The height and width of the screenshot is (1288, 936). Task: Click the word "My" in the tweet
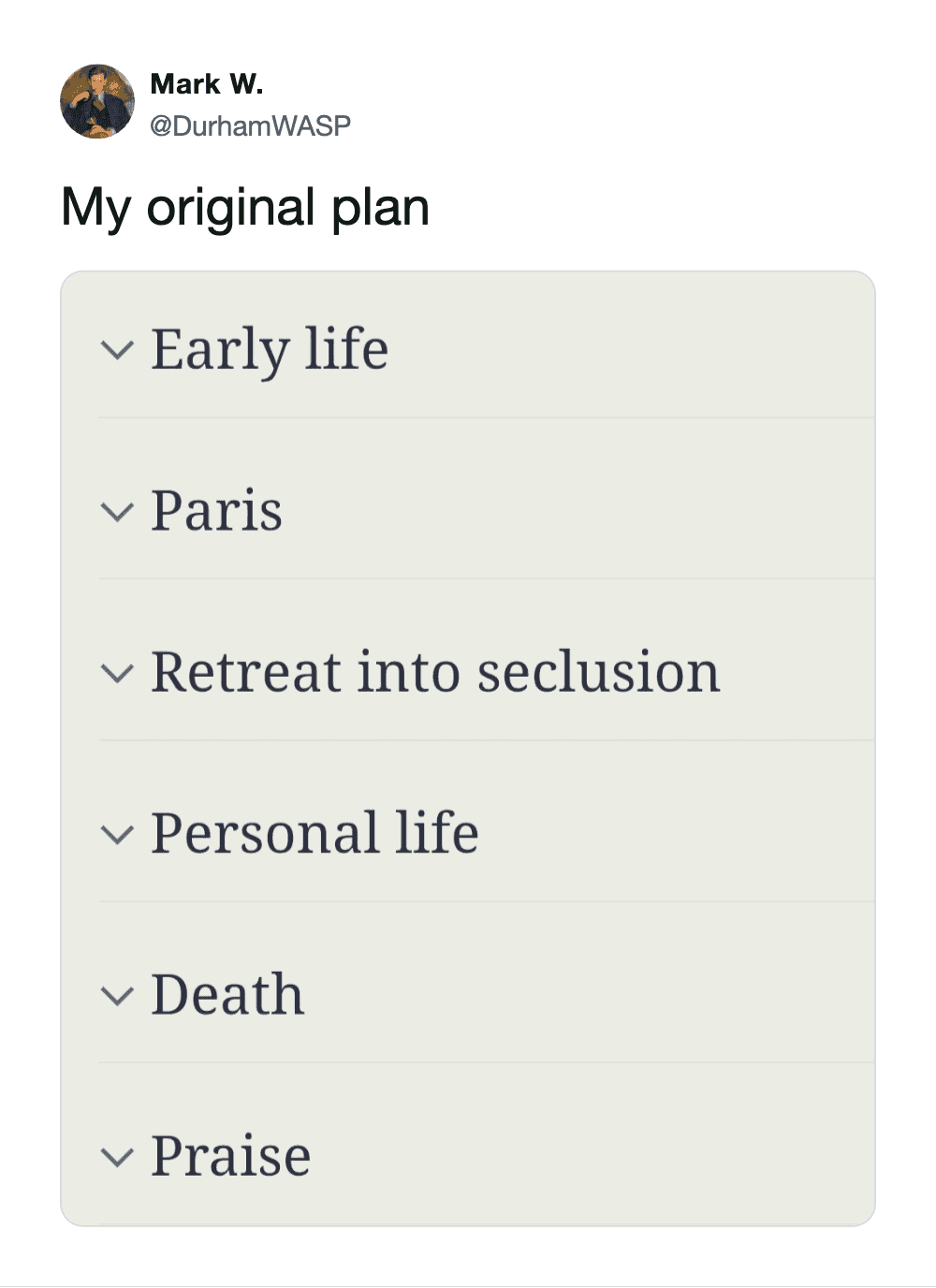pyautogui.click(x=95, y=208)
